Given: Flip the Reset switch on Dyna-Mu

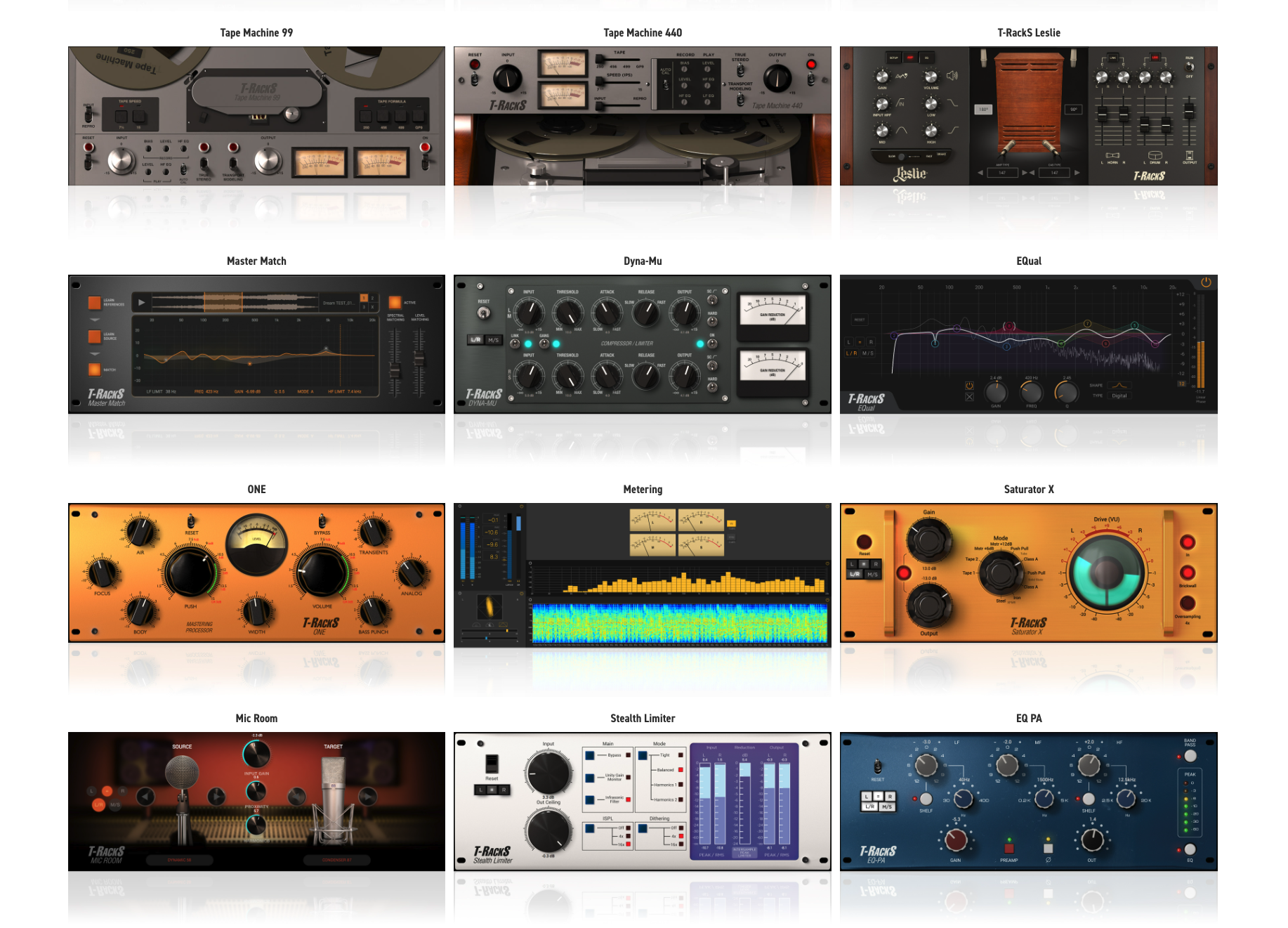Looking at the screenshot, I should 484,313.
